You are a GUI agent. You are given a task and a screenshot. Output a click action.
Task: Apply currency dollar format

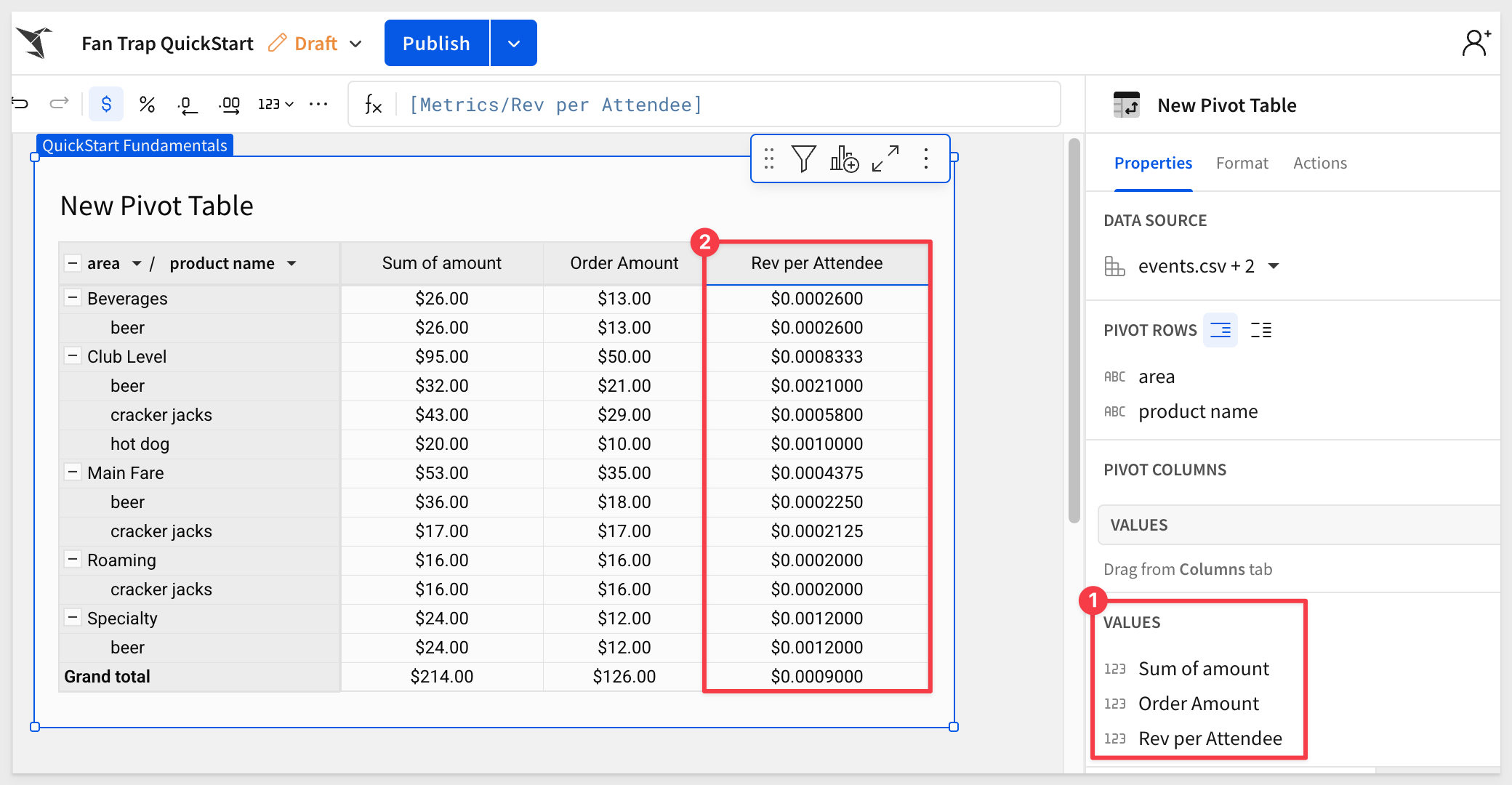(106, 104)
